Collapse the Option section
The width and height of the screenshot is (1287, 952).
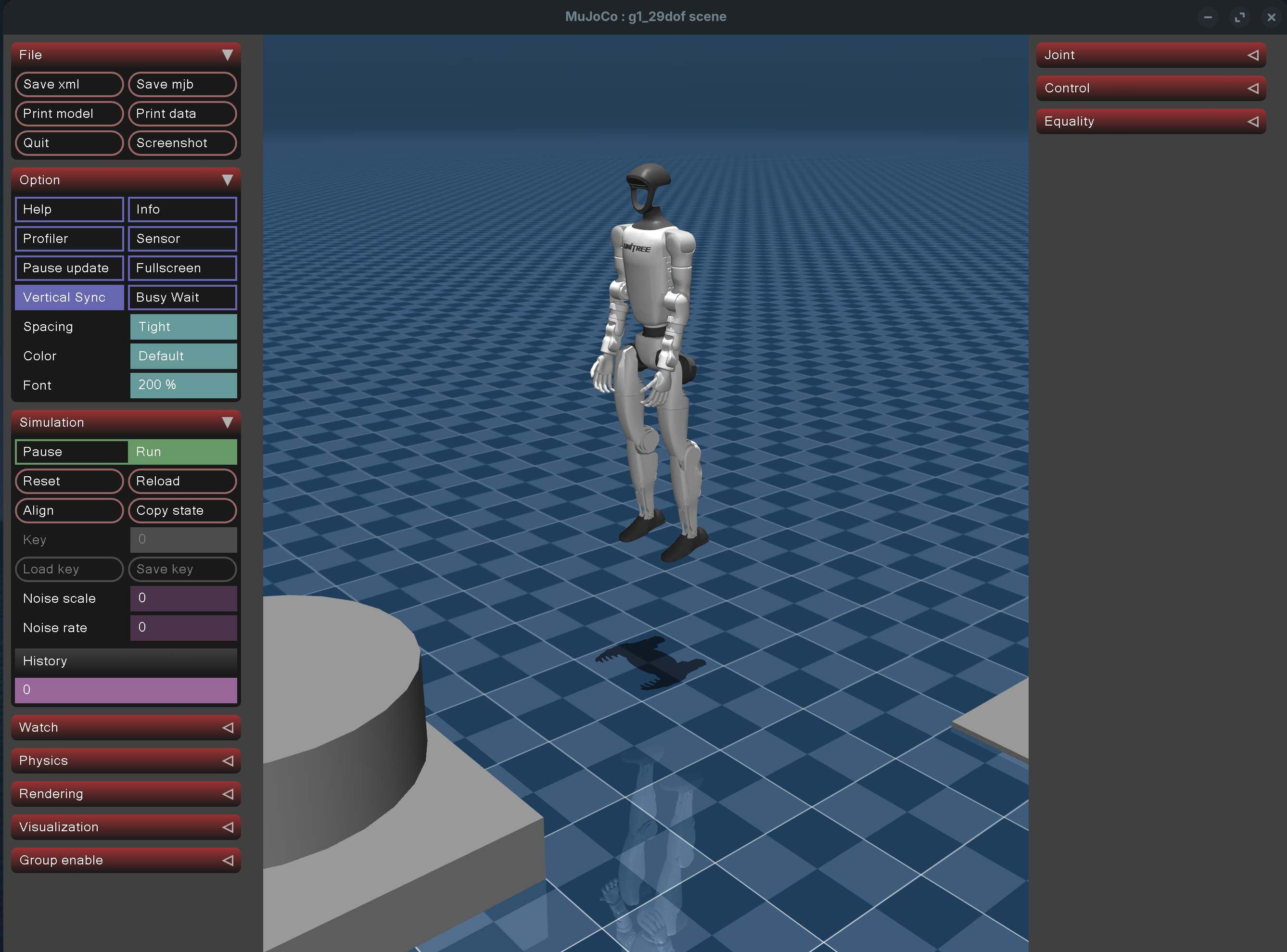click(x=126, y=180)
